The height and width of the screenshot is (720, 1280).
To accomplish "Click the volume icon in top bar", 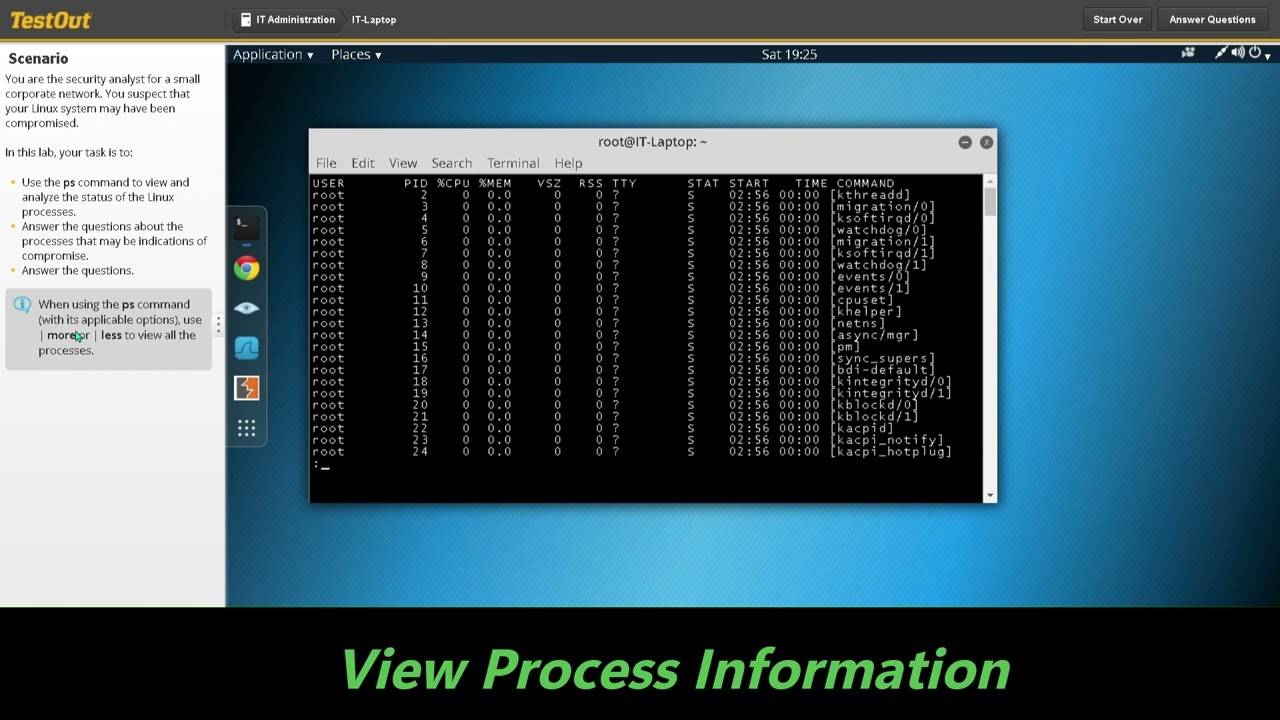I will (x=1238, y=53).
